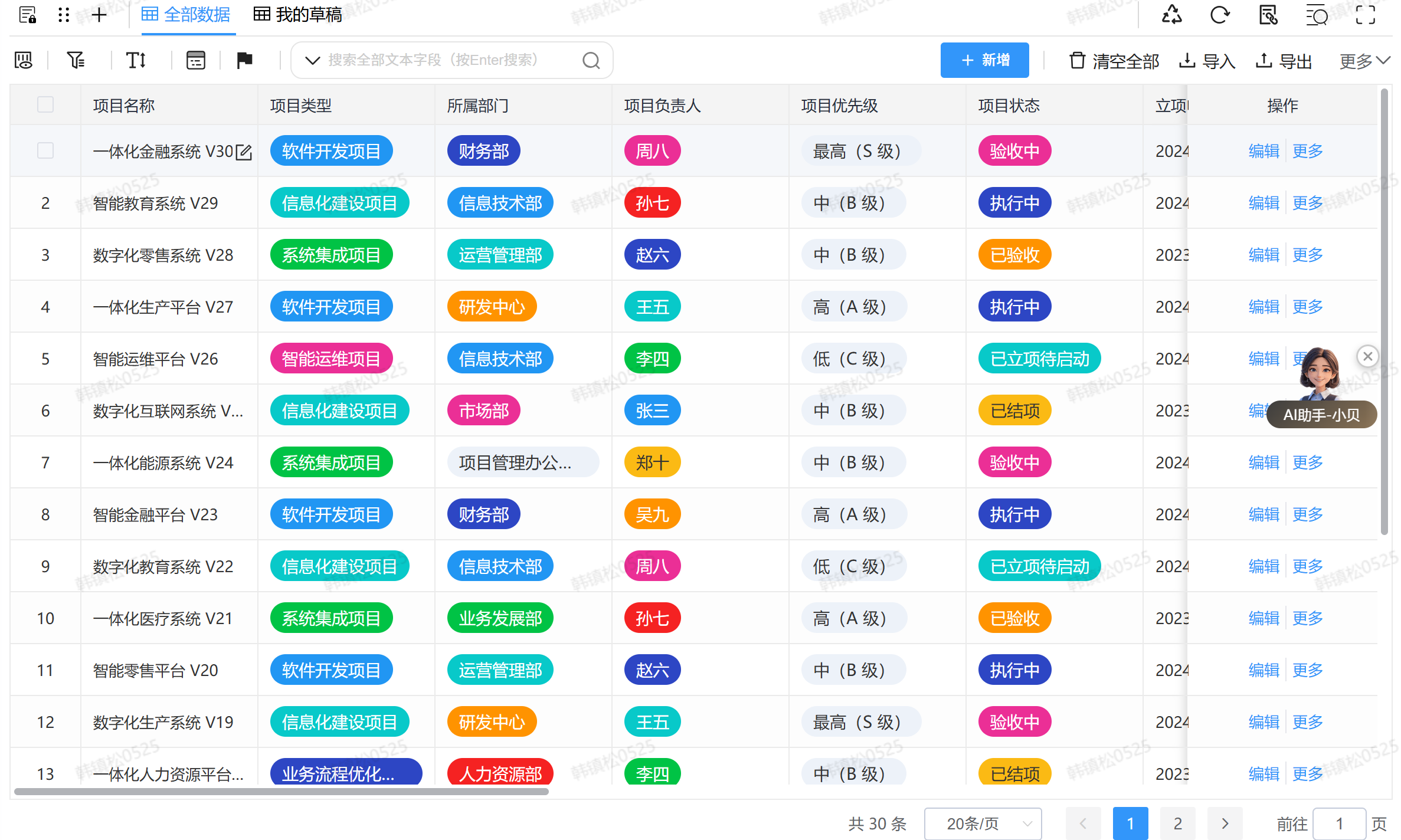
Task: Expand the search field dropdown chevron
Action: [312, 60]
